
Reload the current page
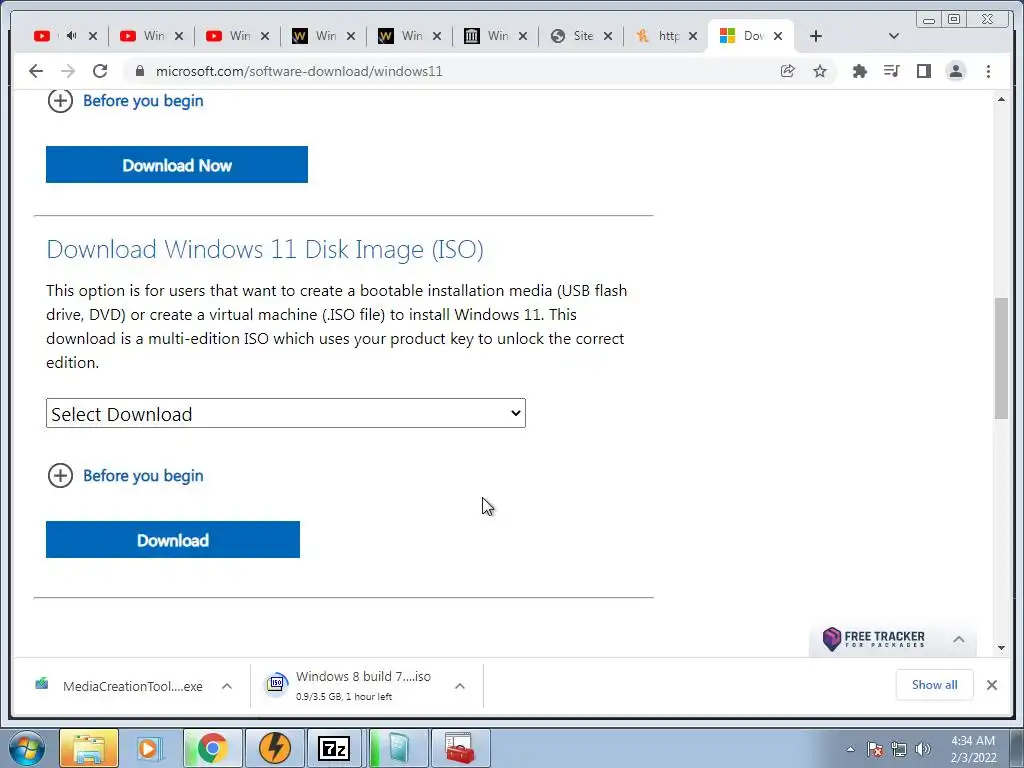pos(99,71)
